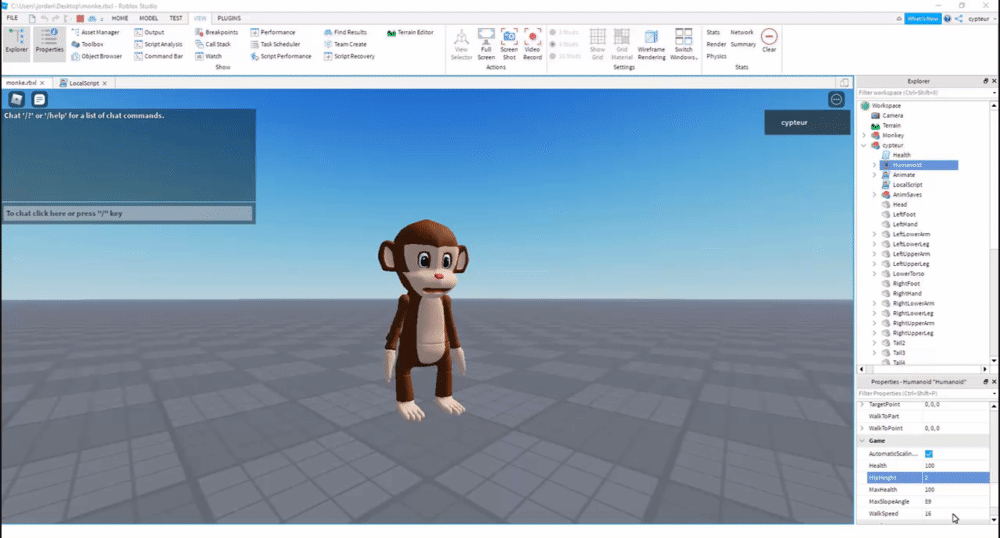Expand the TargetPoint property
Viewport: 1000px width, 538px height.
point(862,404)
